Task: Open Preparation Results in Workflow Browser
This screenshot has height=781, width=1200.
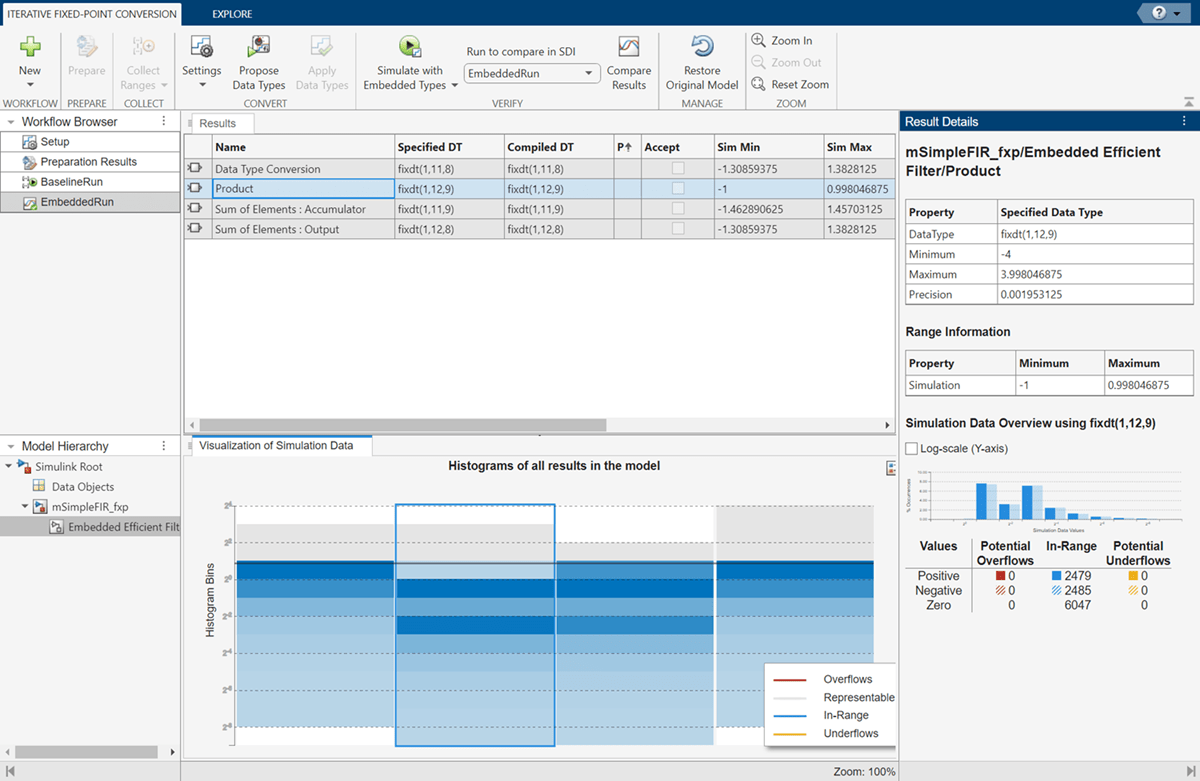Action: coord(88,162)
